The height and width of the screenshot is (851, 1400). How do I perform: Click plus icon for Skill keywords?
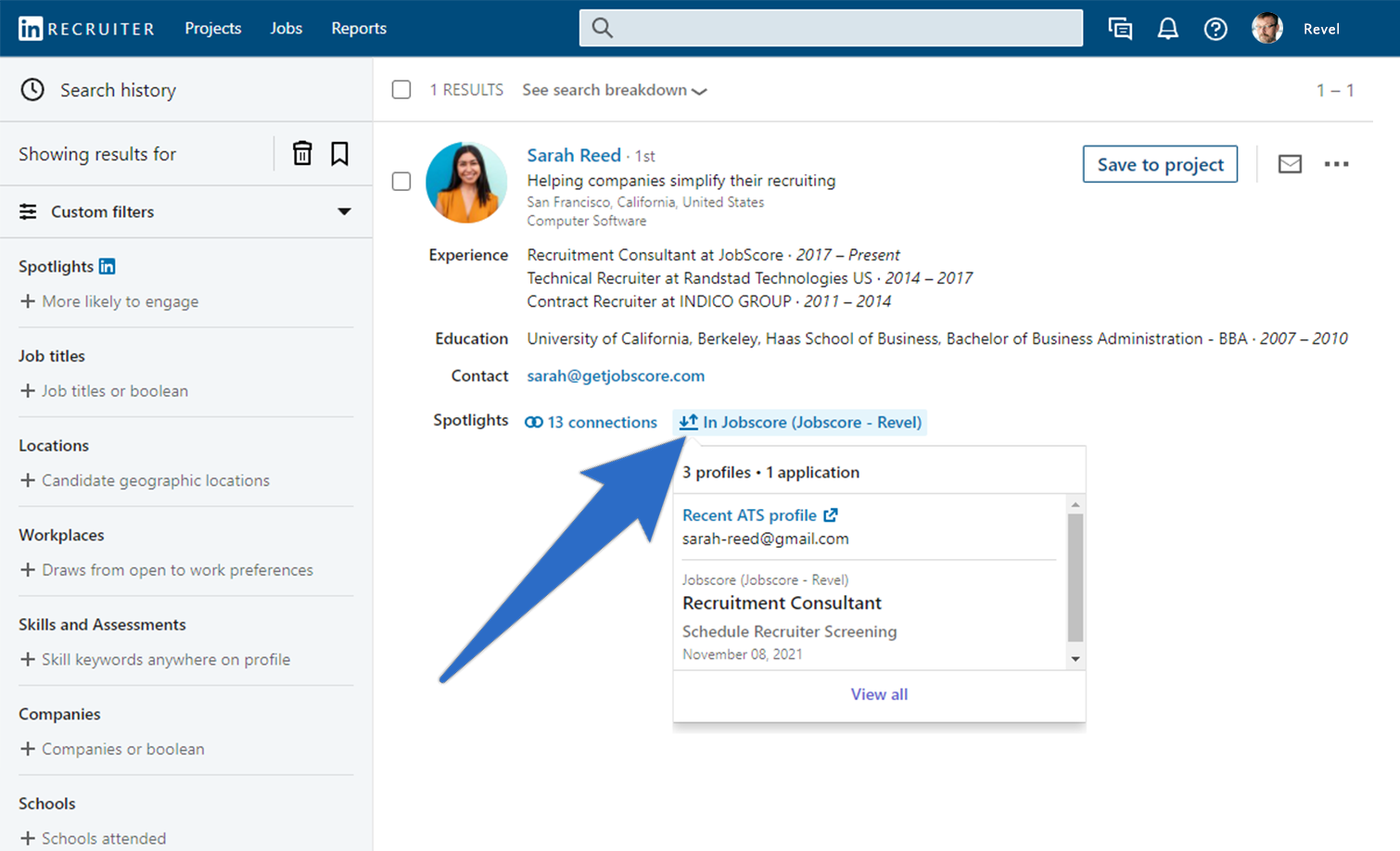pyautogui.click(x=28, y=659)
